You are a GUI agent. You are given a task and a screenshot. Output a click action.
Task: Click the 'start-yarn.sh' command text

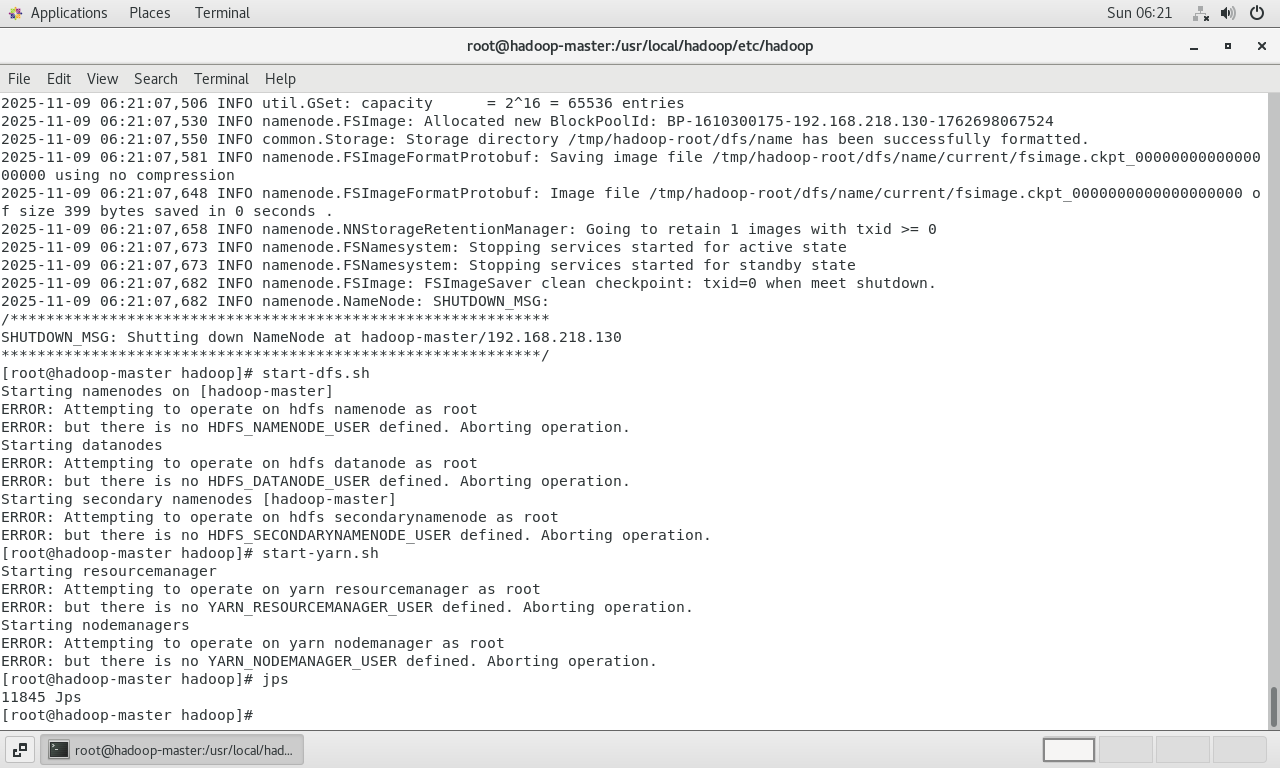[x=320, y=553]
